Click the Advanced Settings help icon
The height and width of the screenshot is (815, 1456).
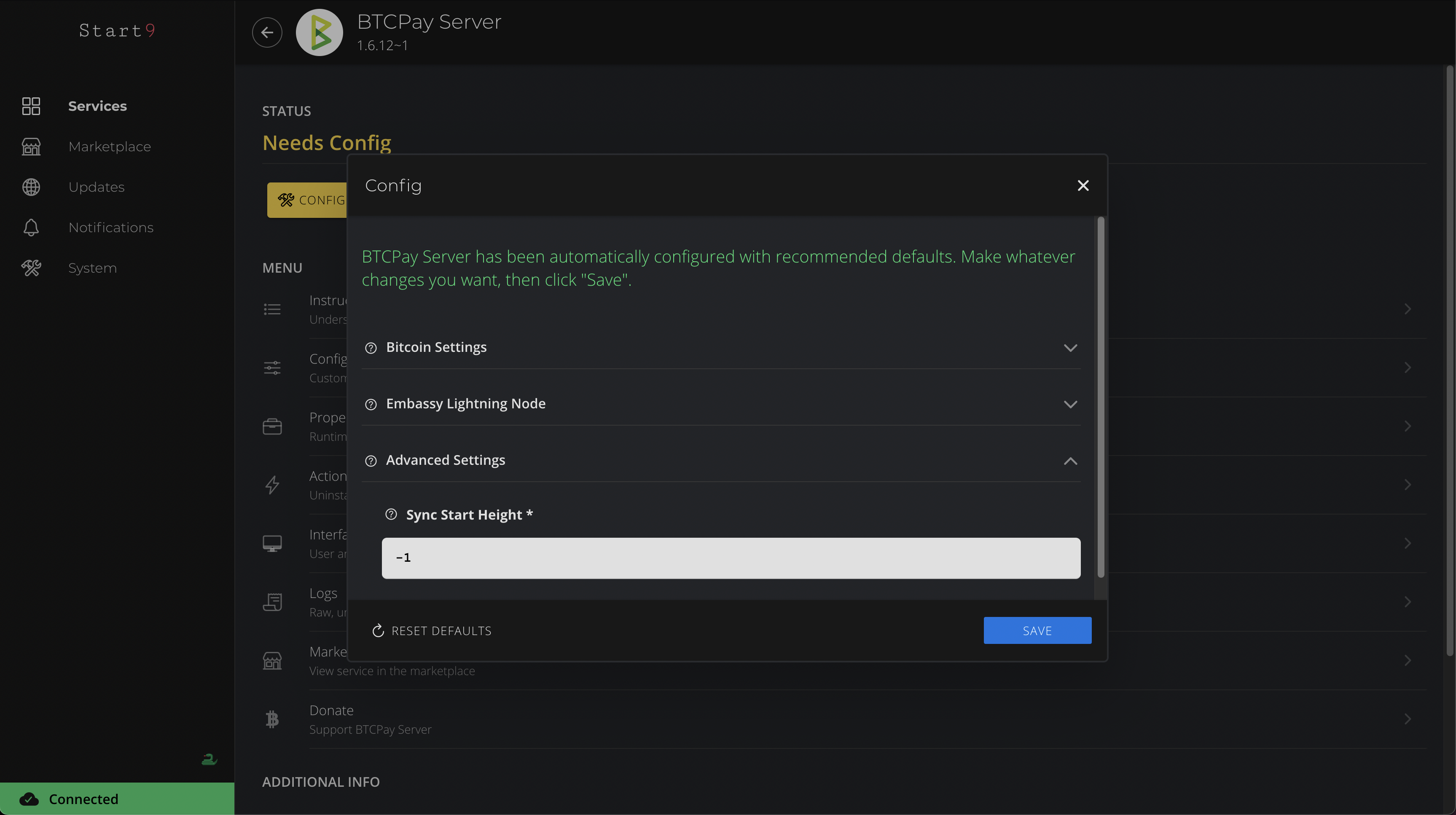click(371, 461)
